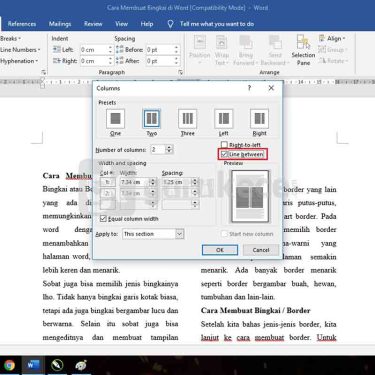Click the Send Backward button
The image size is (375, 375).
tap(275, 50)
